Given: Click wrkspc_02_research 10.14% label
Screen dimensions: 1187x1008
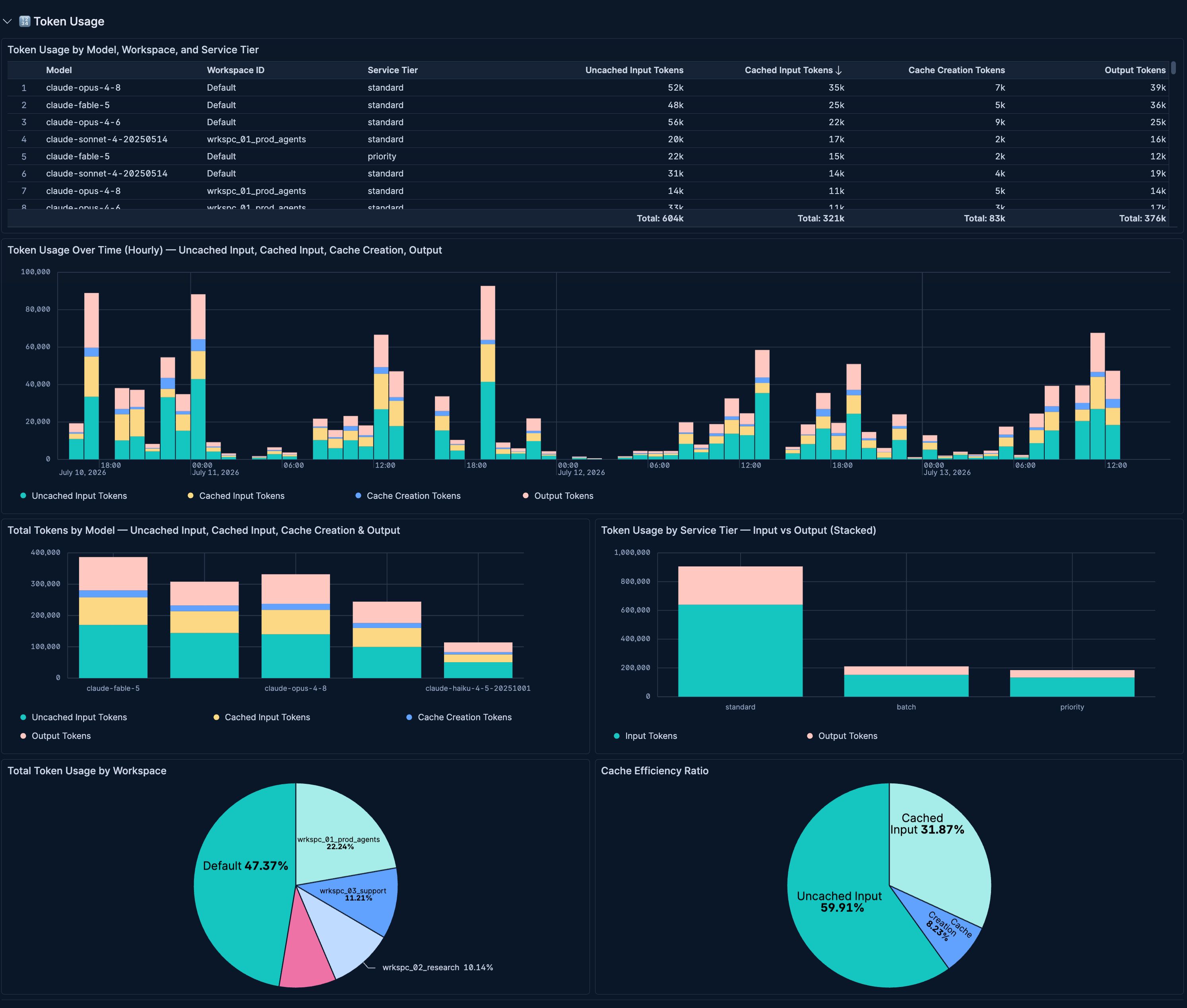Looking at the screenshot, I should coord(437,967).
